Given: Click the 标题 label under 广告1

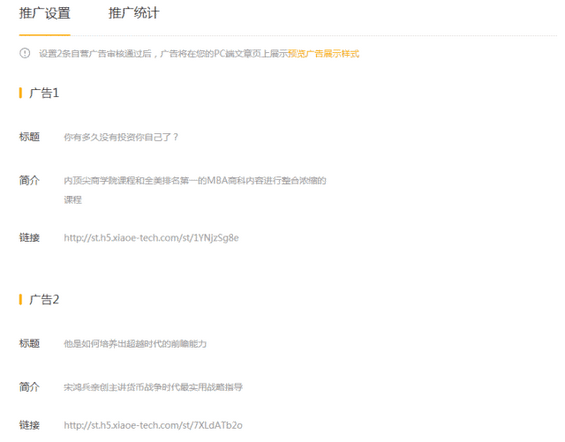Looking at the screenshot, I should pos(29,137).
